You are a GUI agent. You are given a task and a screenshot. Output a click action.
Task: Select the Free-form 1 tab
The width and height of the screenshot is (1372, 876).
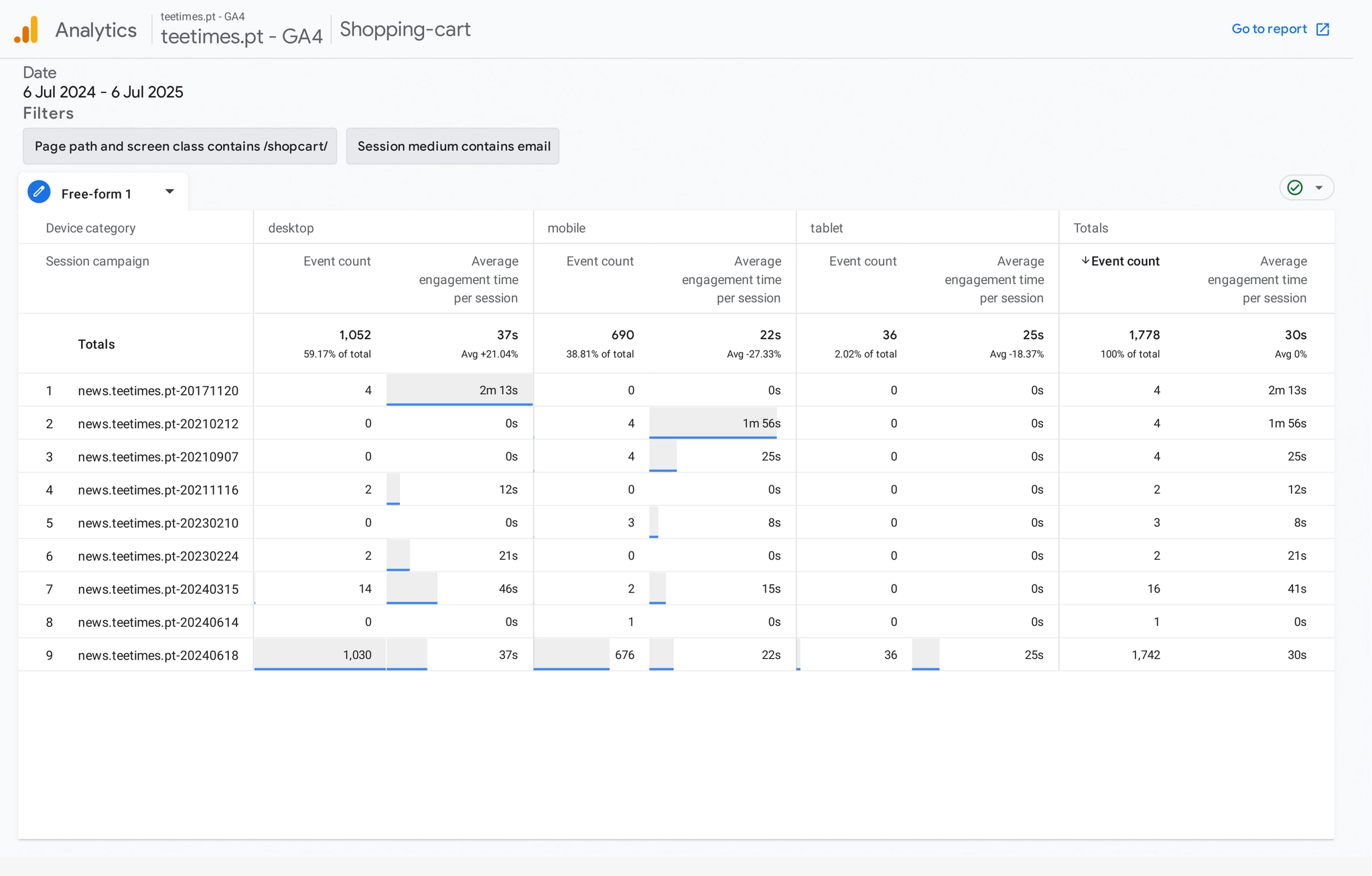96,193
